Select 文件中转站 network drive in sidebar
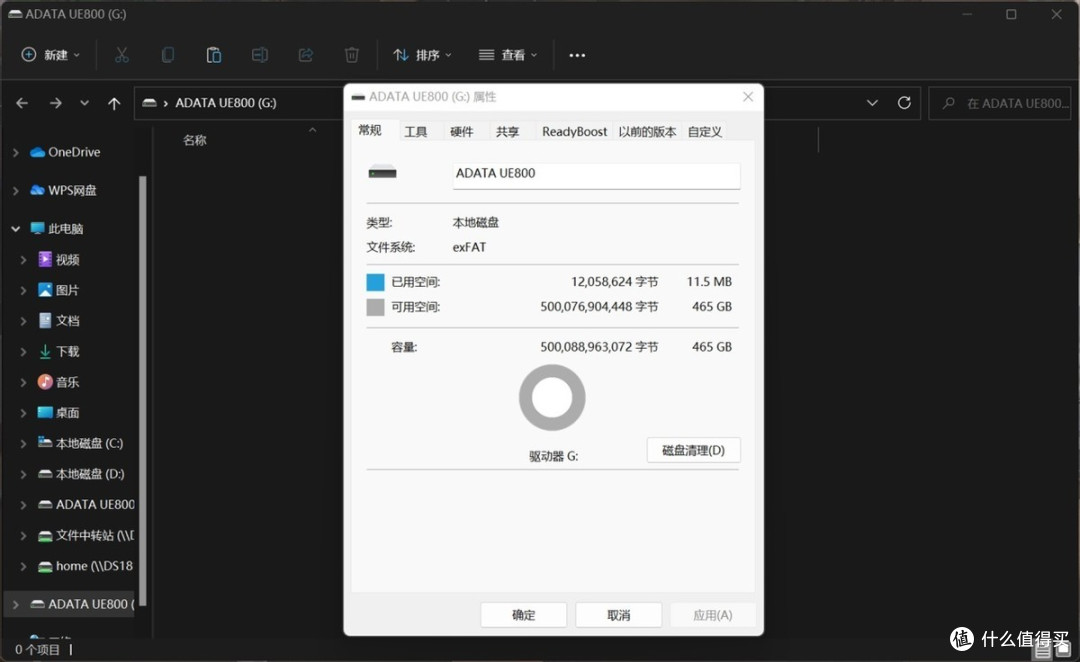1080x662 pixels. click(94, 535)
